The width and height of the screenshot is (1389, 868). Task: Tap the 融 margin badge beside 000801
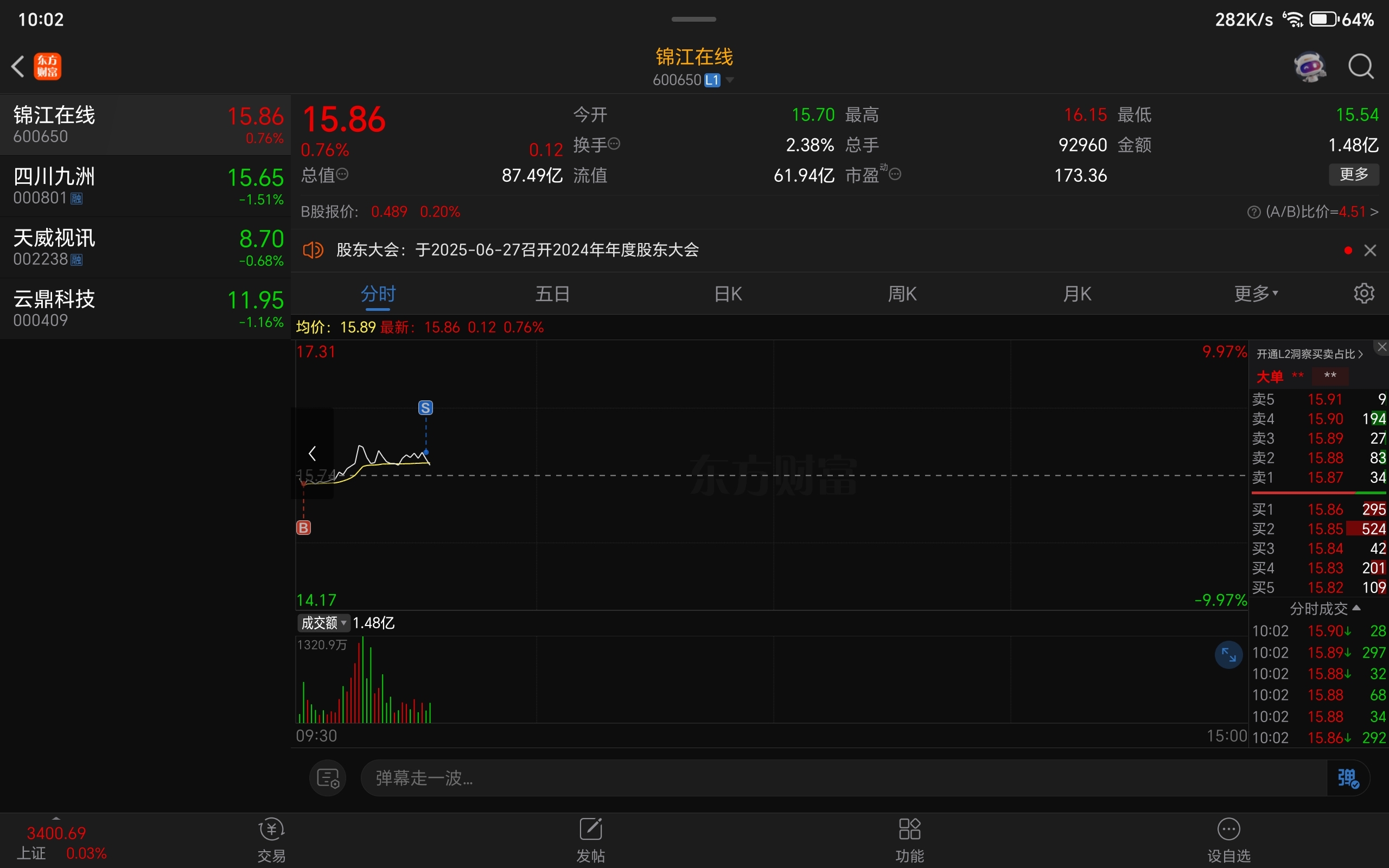pos(77,199)
